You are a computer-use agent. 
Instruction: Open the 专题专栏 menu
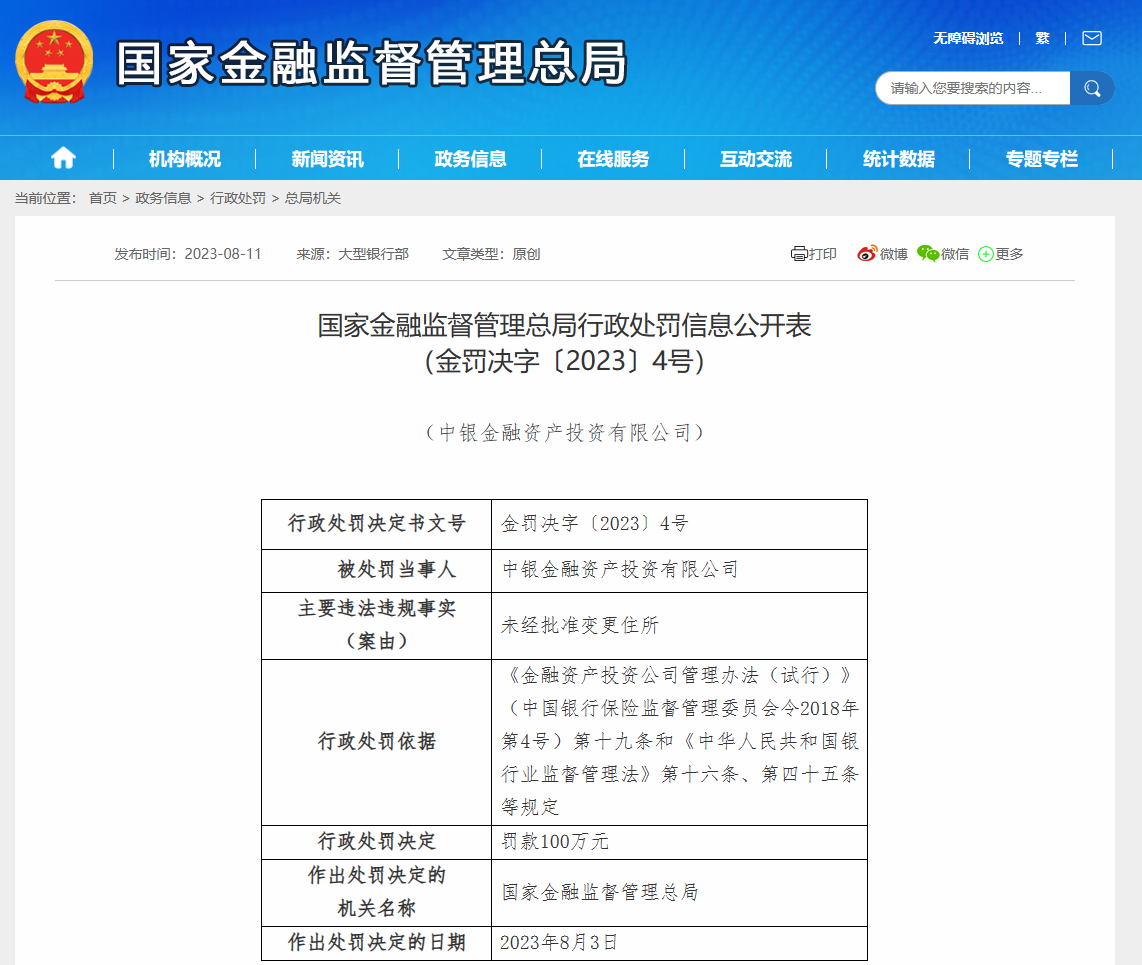1041,159
